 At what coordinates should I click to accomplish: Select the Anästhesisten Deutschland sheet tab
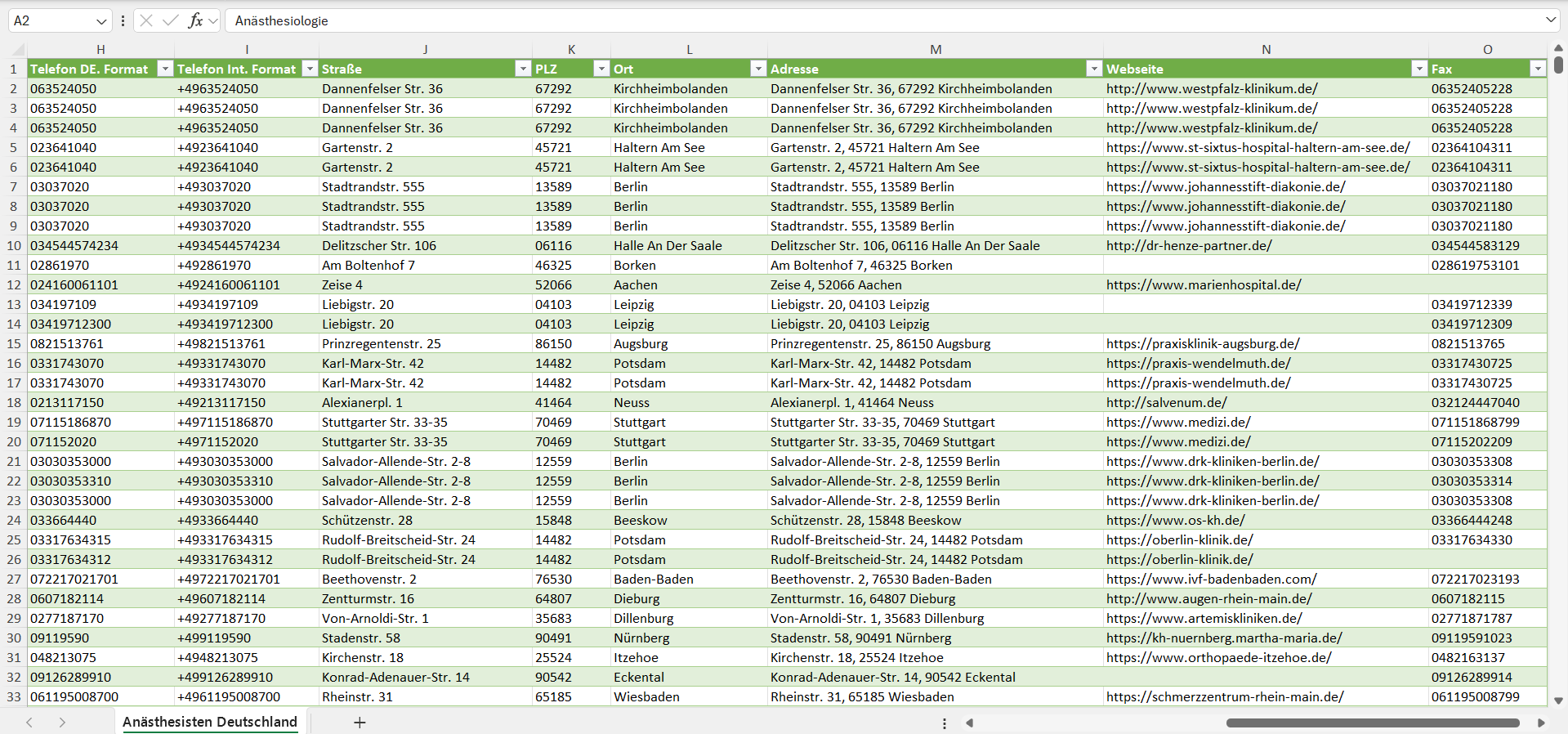(x=210, y=722)
